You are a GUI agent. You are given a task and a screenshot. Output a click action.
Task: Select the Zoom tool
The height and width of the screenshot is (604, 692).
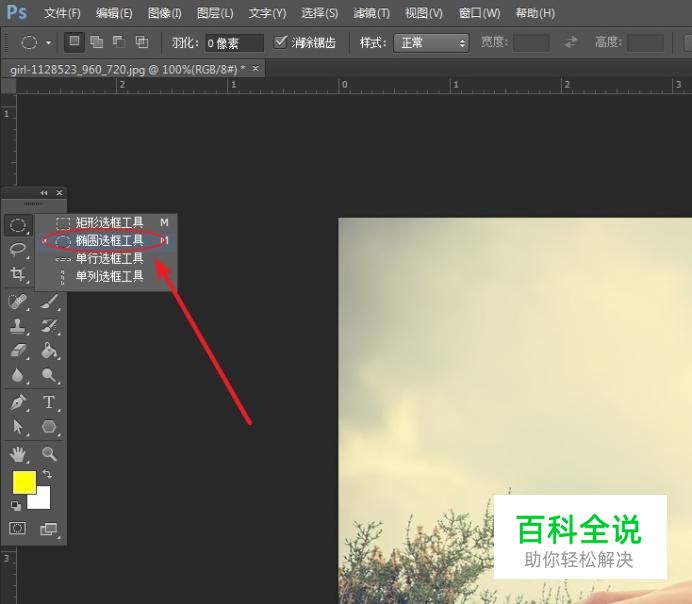(x=49, y=454)
